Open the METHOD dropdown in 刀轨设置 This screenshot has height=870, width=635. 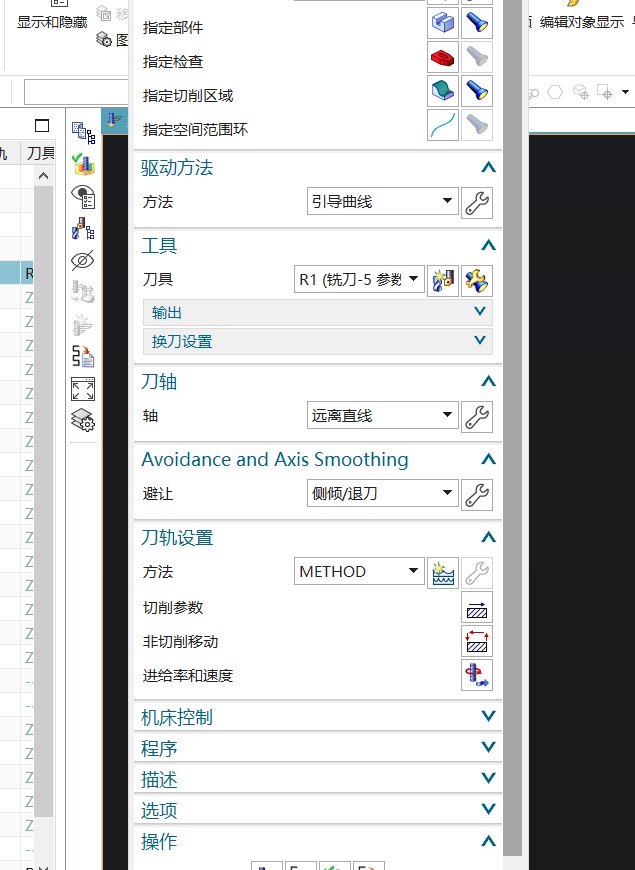click(x=359, y=571)
